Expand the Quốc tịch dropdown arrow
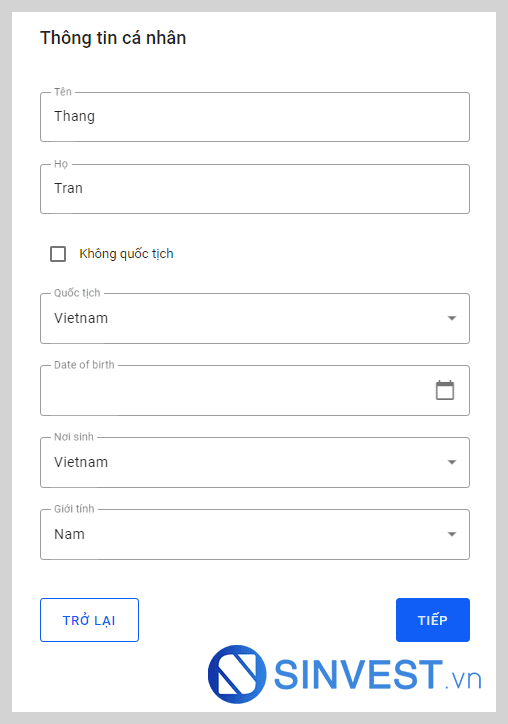Screen dimensions: 508x724 click(x=452, y=318)
